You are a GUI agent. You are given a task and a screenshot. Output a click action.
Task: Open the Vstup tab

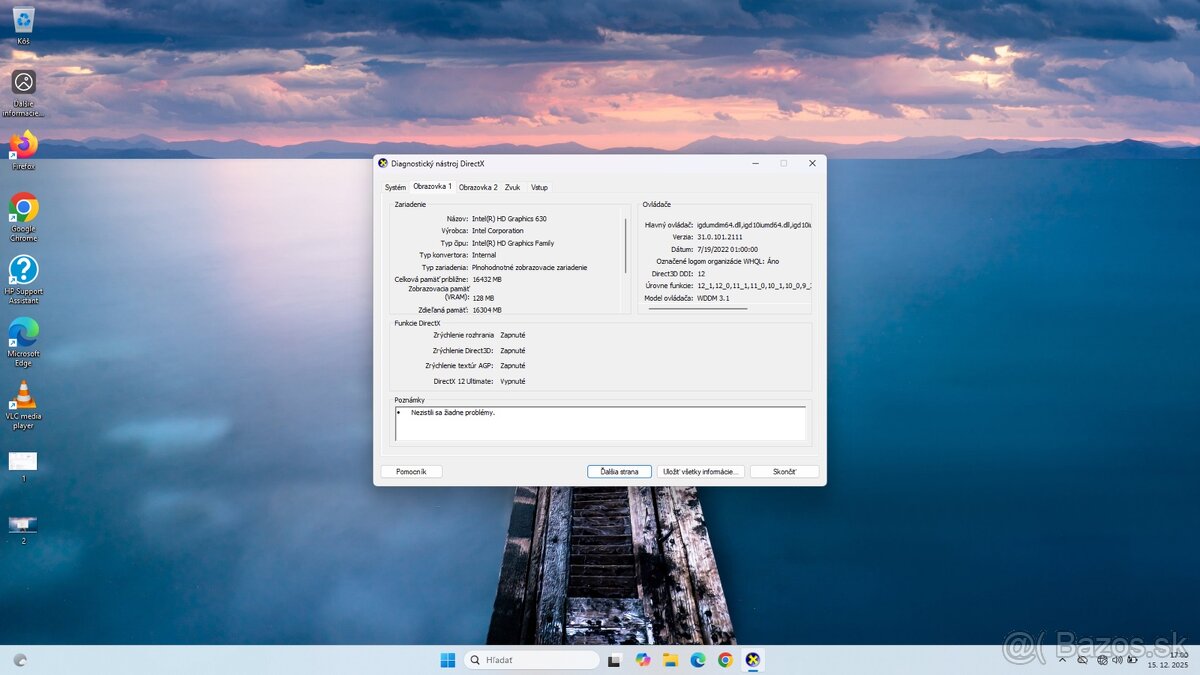540,187
